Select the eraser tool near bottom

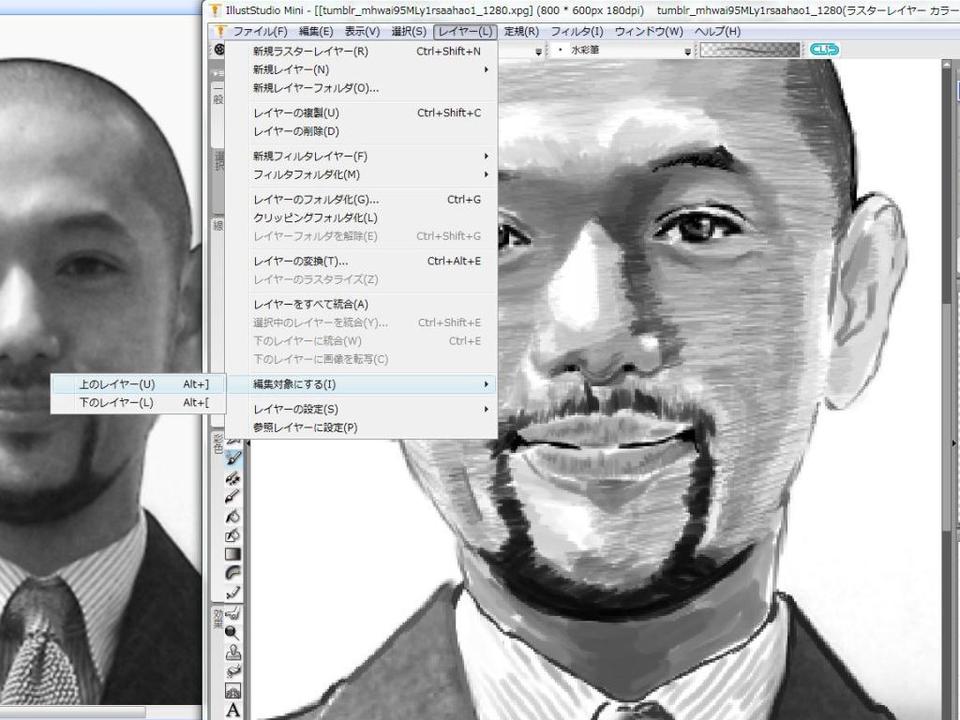pyautogui.click(x=233, y=671)
